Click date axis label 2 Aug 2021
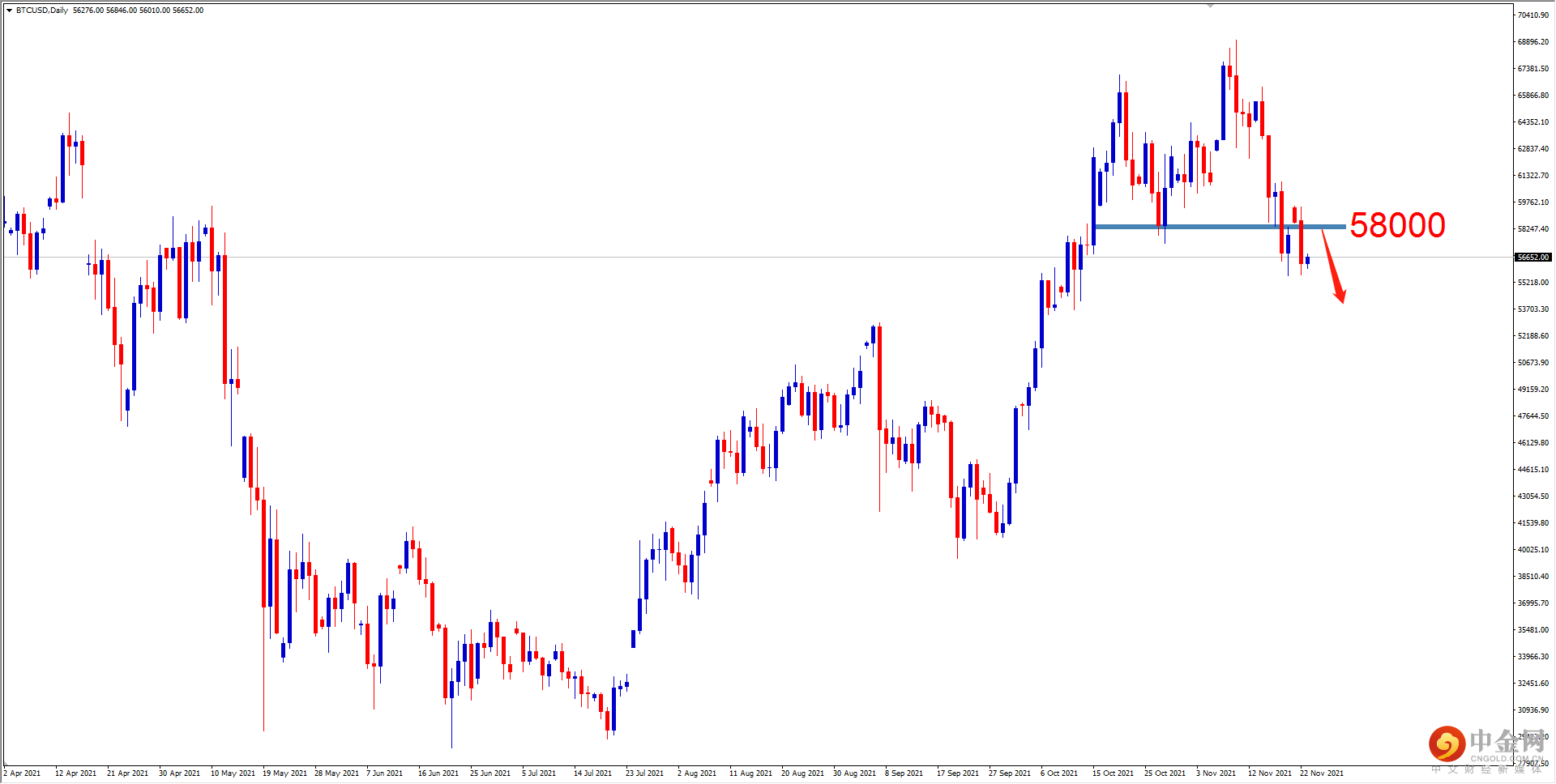Viewport: 1556px width, 784px height. [697, 773]
